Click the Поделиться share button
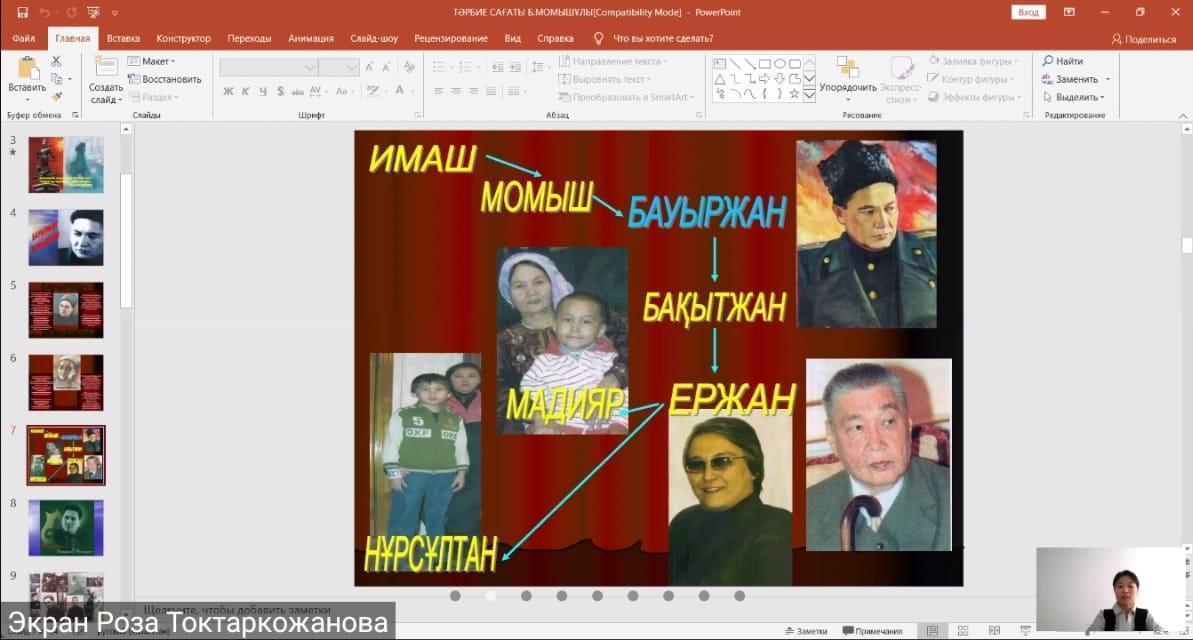The width and height of the screenshot is (1193, 640). pyautogui.click(x=1144, y=39)
